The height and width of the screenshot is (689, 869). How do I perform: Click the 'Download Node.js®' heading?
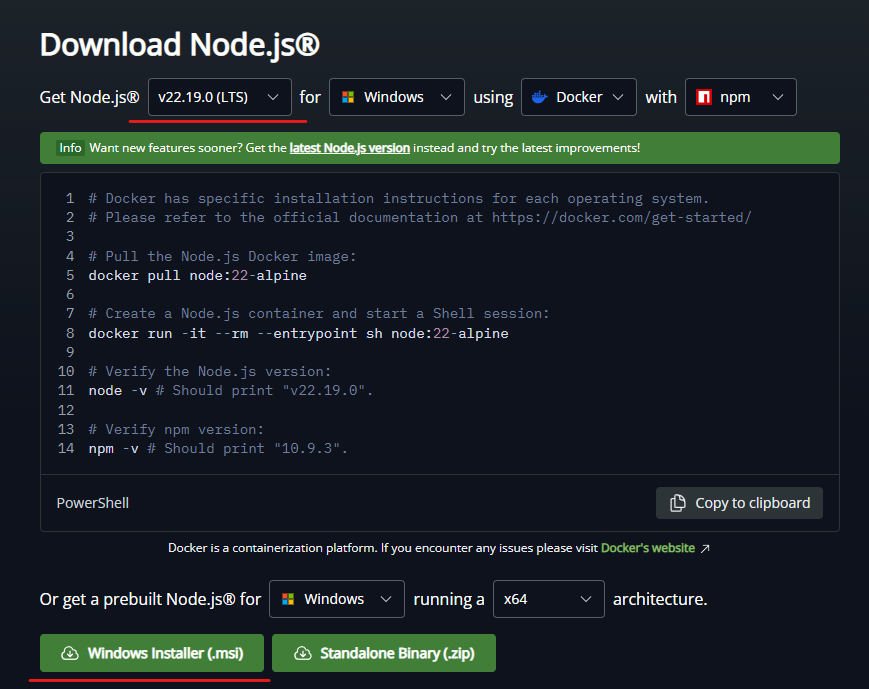180,44
